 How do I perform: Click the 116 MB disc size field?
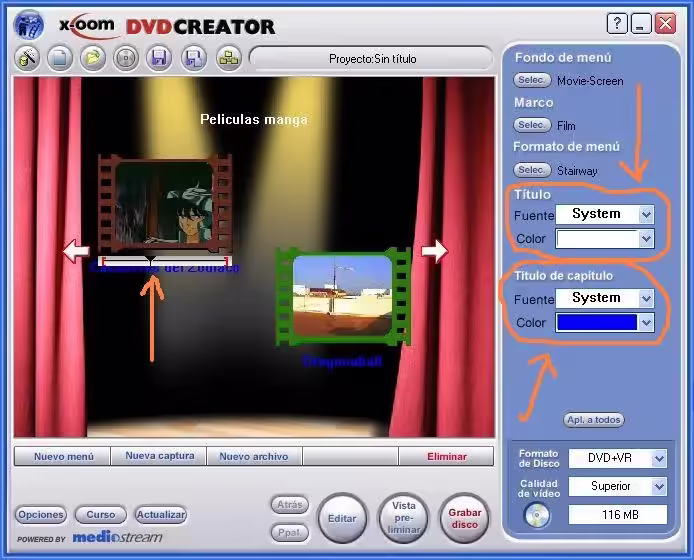(618, 515)
